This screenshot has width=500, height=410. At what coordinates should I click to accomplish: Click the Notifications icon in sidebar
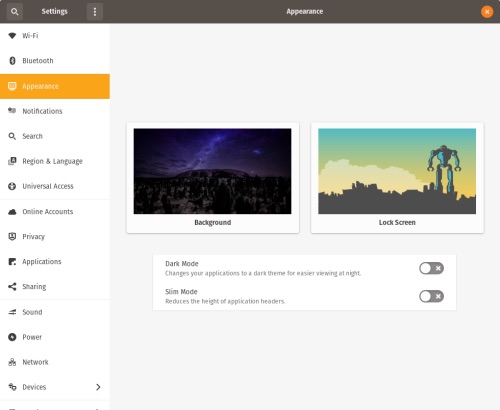pyautogui.click(x=12, y=111)
